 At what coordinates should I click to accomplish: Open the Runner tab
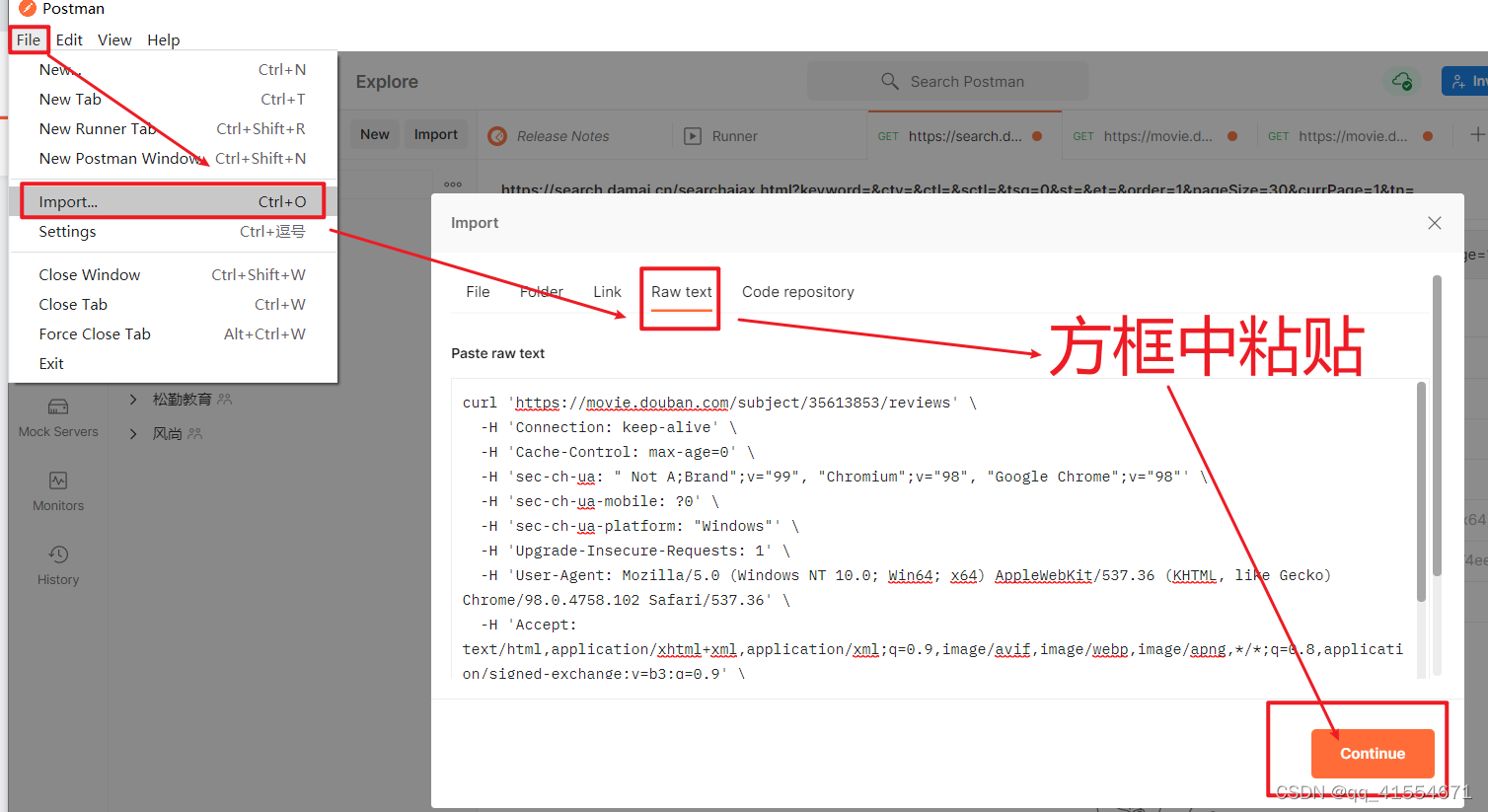pos(734,136)
